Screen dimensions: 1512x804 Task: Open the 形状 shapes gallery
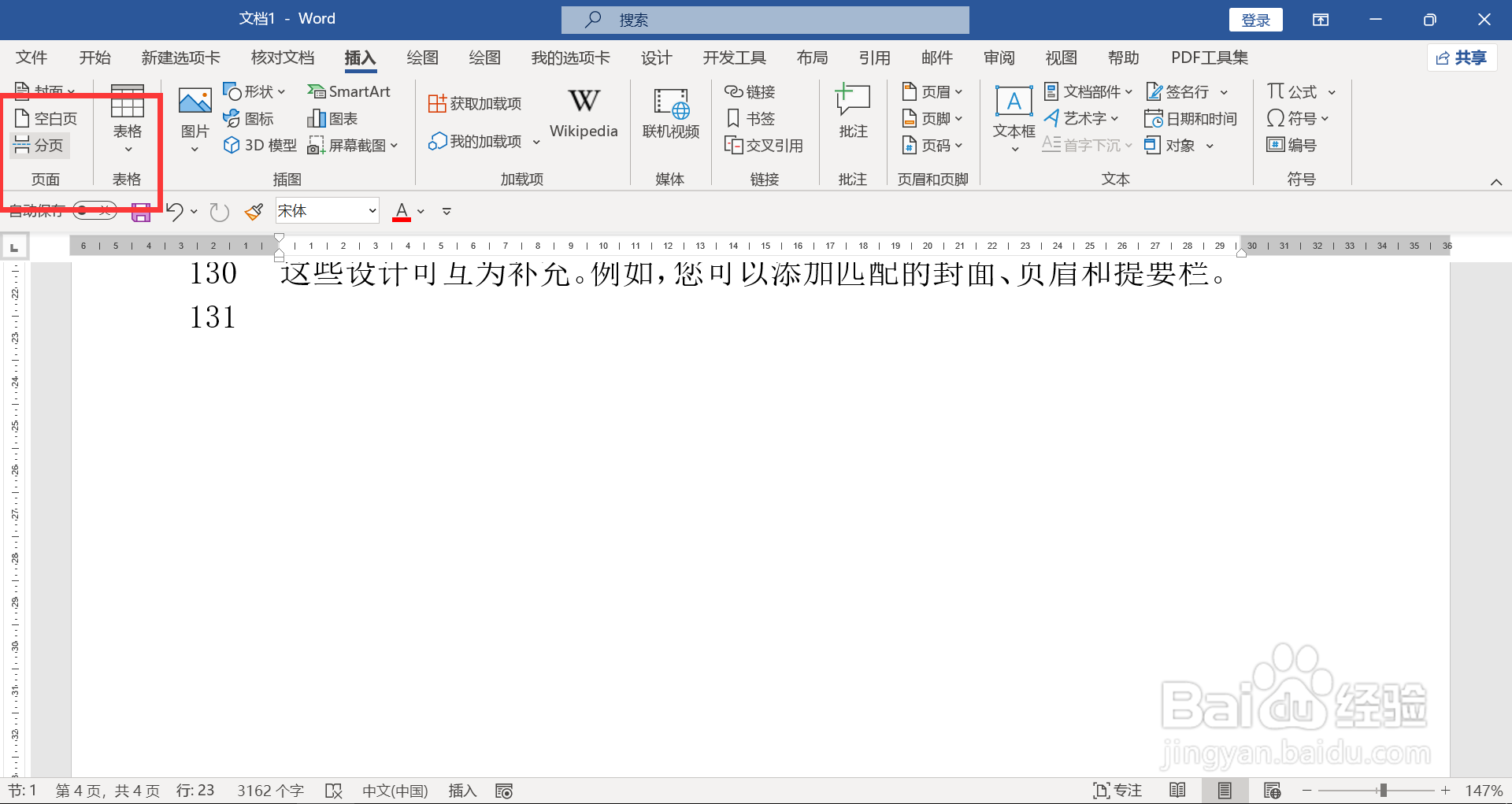click(254, 92)
